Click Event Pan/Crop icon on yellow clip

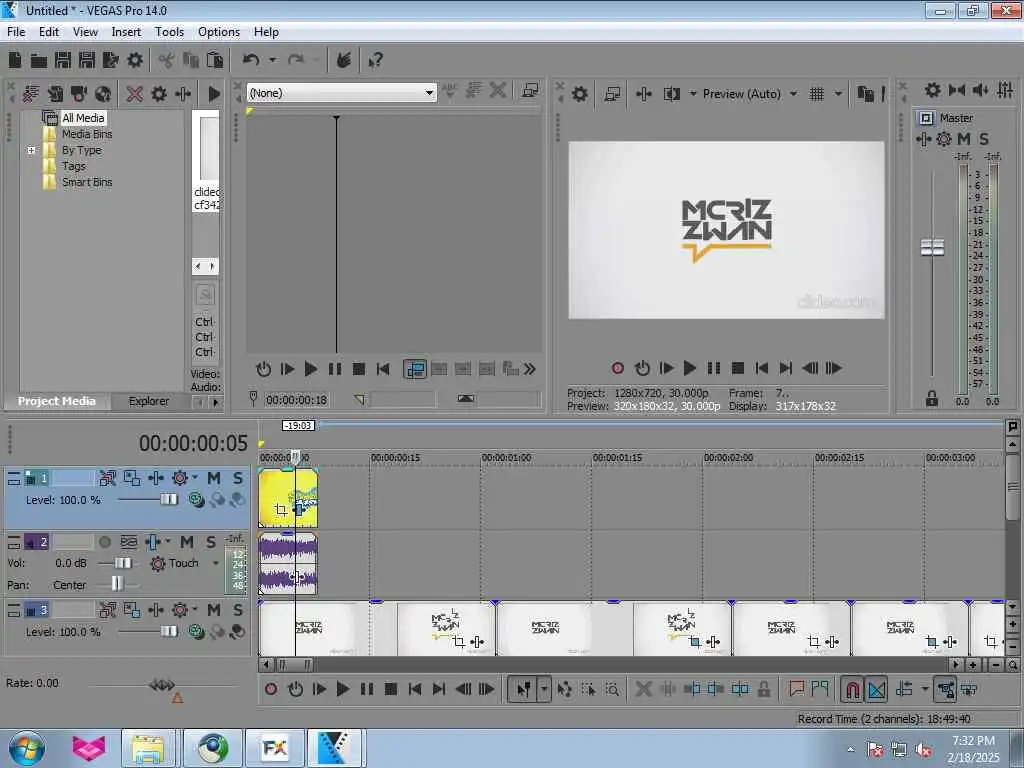[x=281, y=509]
